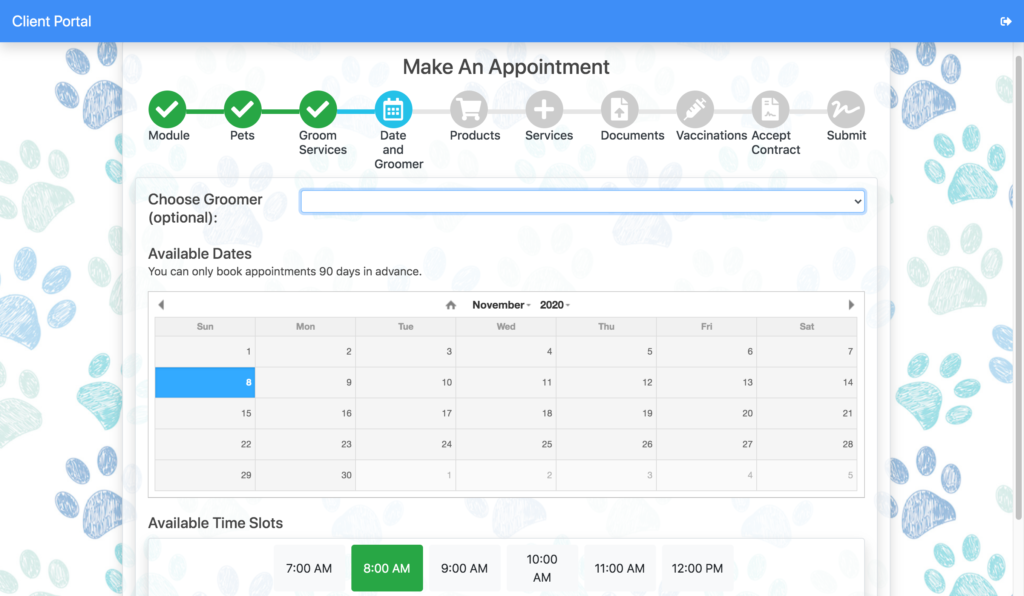This screenshot has height=596, width=1024.
Task: Advance calendar to next month
Action: click(x=851, y=305)
